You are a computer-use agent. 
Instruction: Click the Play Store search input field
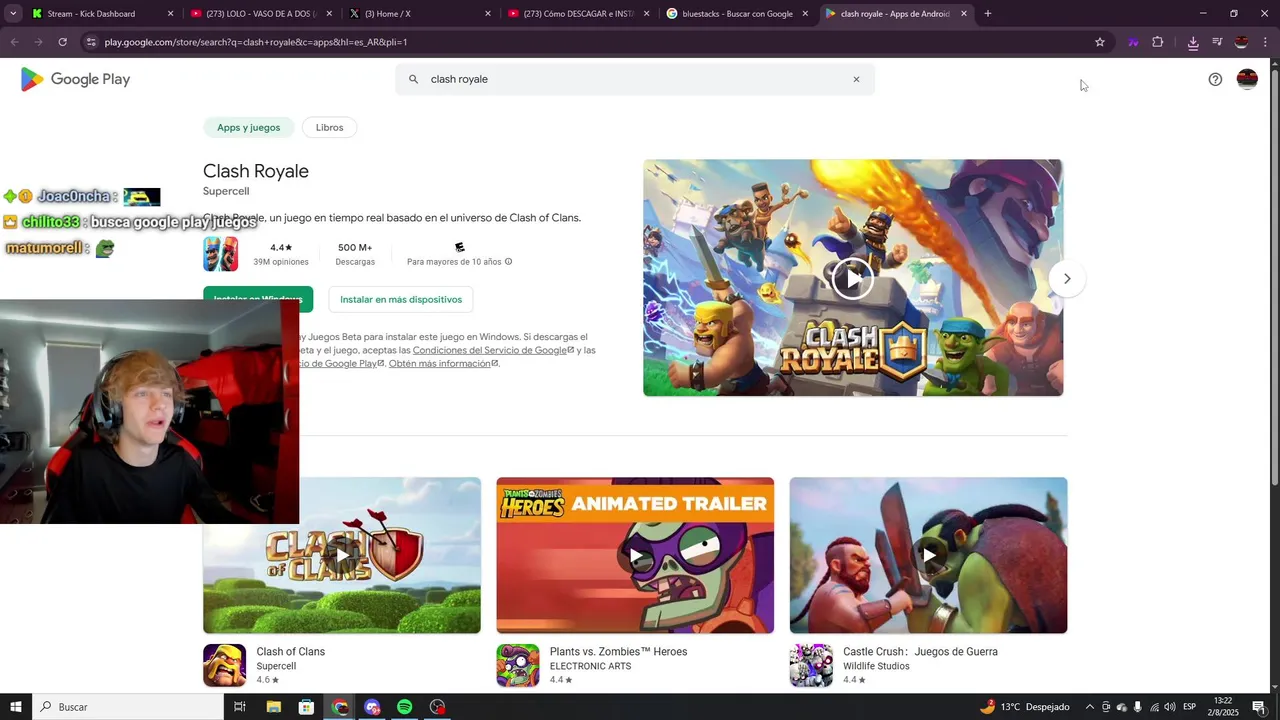635,79
